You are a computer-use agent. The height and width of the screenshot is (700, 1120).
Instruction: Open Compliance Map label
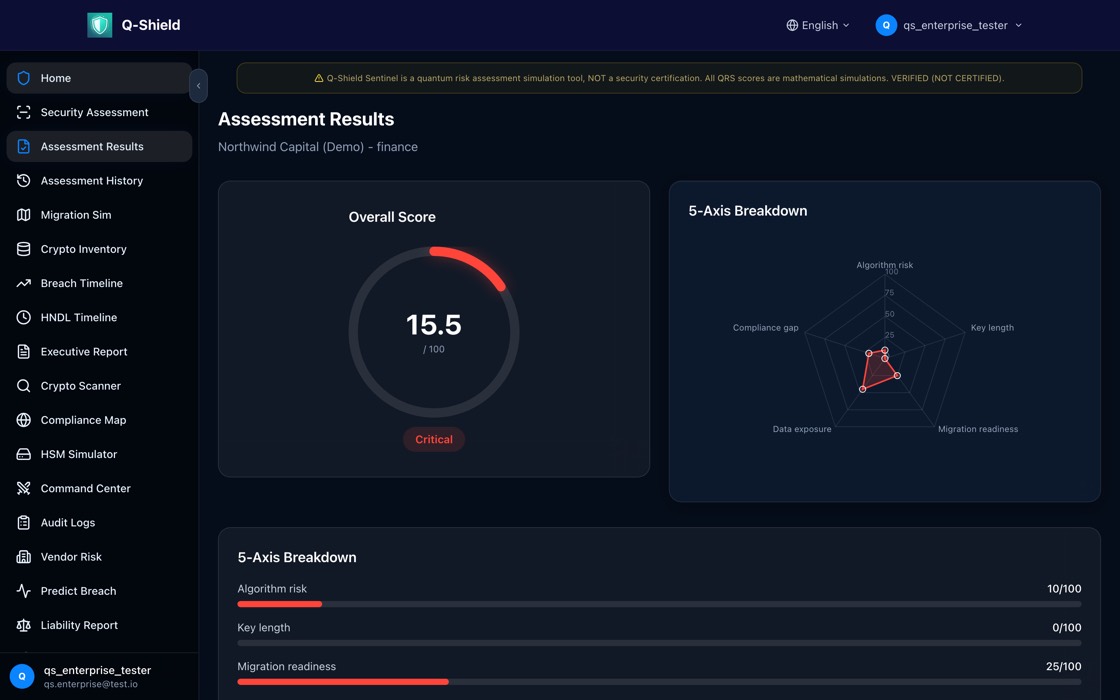pyautogui.click(x=84, y=420)
